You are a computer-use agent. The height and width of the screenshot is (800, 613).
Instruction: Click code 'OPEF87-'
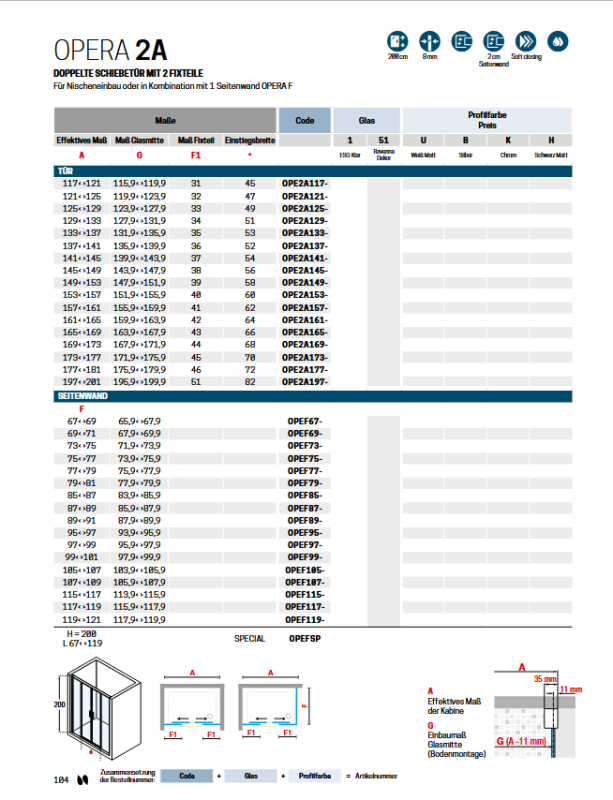tap(305, 508)
